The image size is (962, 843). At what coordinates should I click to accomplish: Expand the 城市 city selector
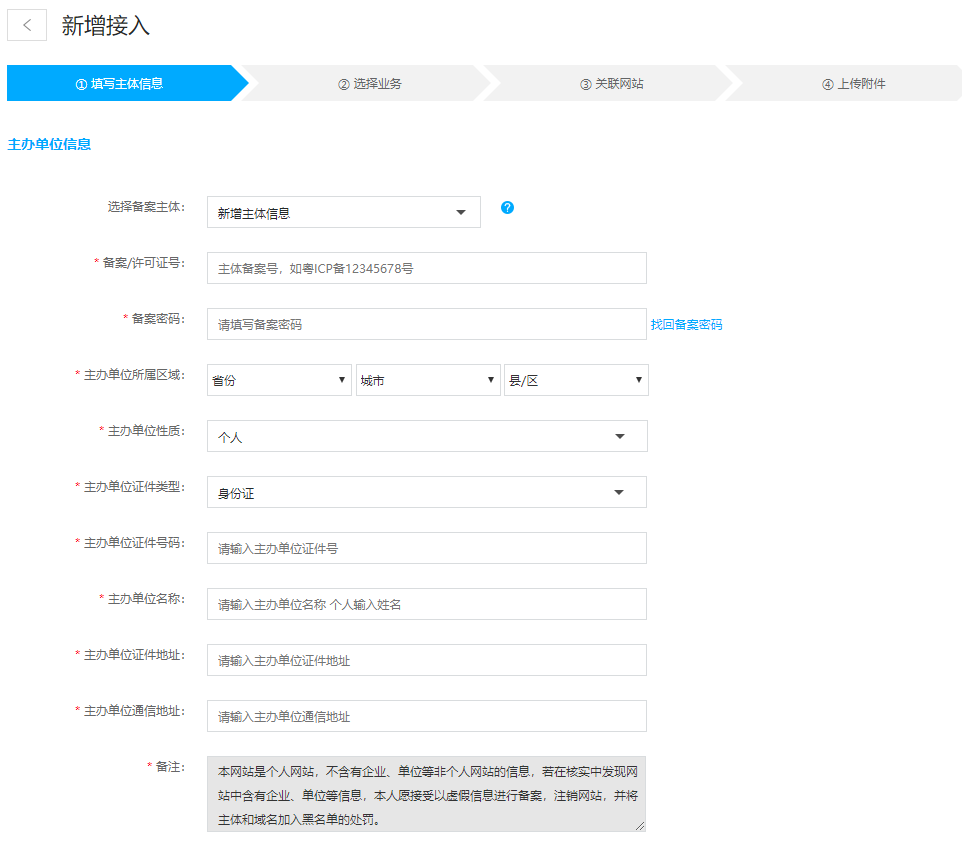428,380
